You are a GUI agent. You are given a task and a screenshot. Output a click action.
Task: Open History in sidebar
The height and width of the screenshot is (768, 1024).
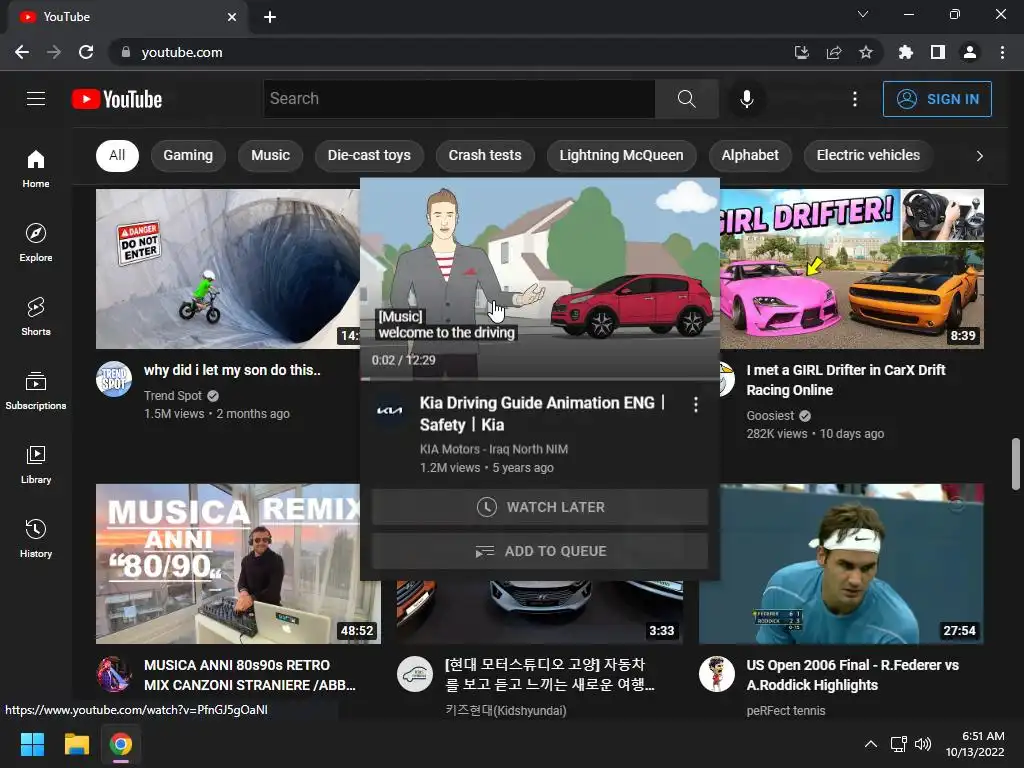tap(36, 538)
